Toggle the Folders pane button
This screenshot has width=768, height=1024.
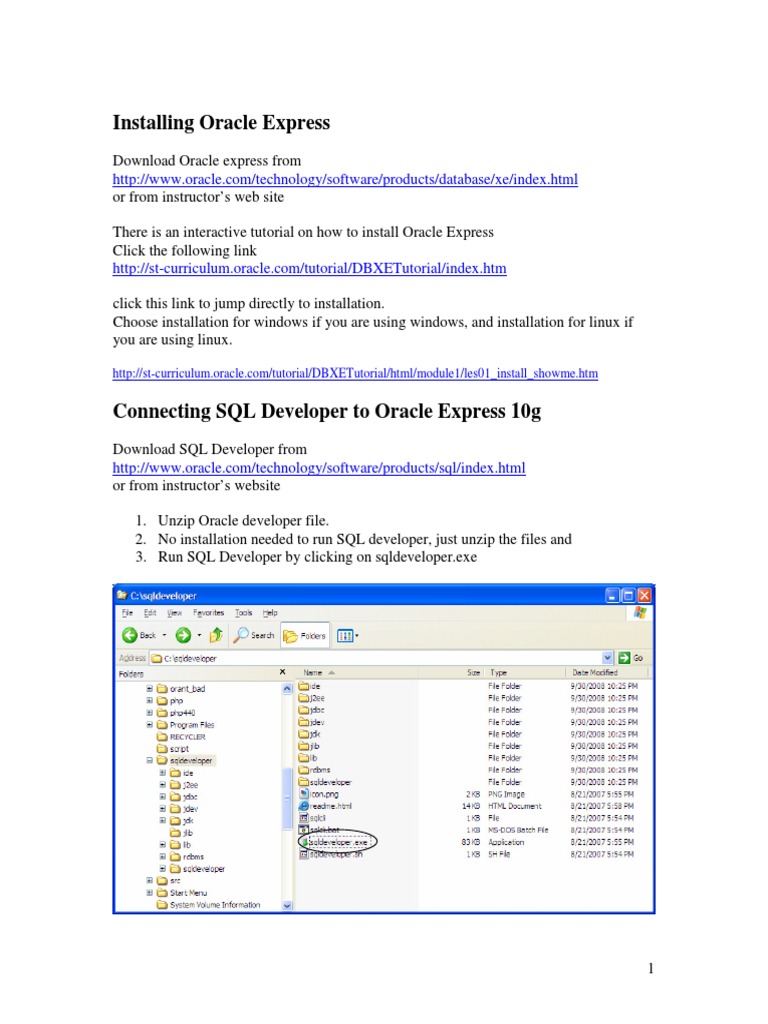pyautogui.click(x=305, y=635)
